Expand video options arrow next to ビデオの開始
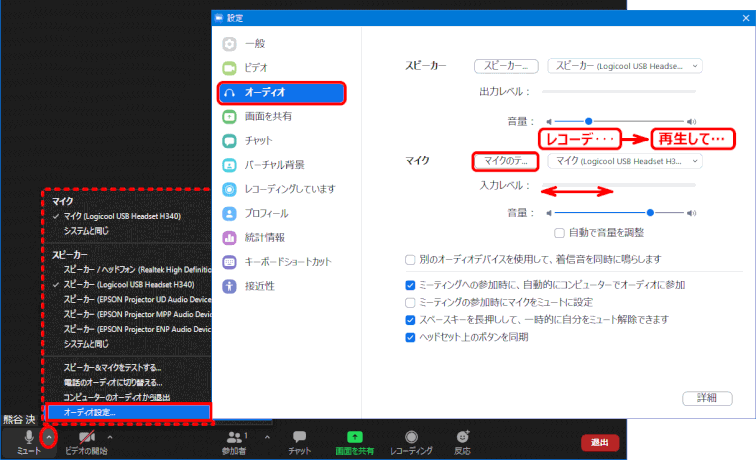756x460 pixels. pyautogui.click(x=110, y=437)
